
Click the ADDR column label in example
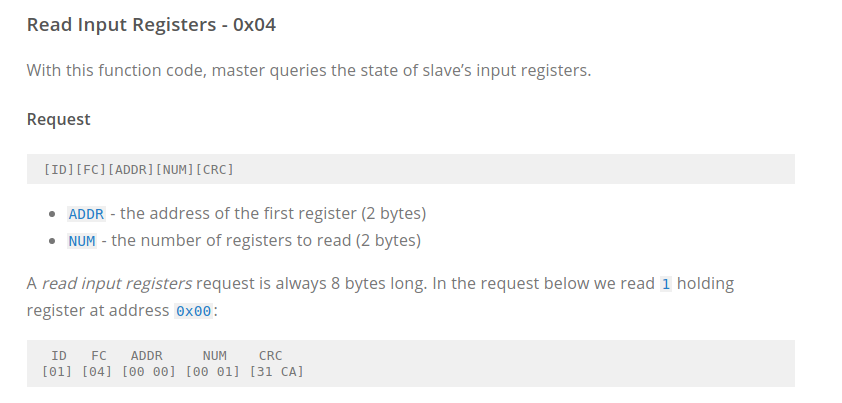click(x=147, y=356)
